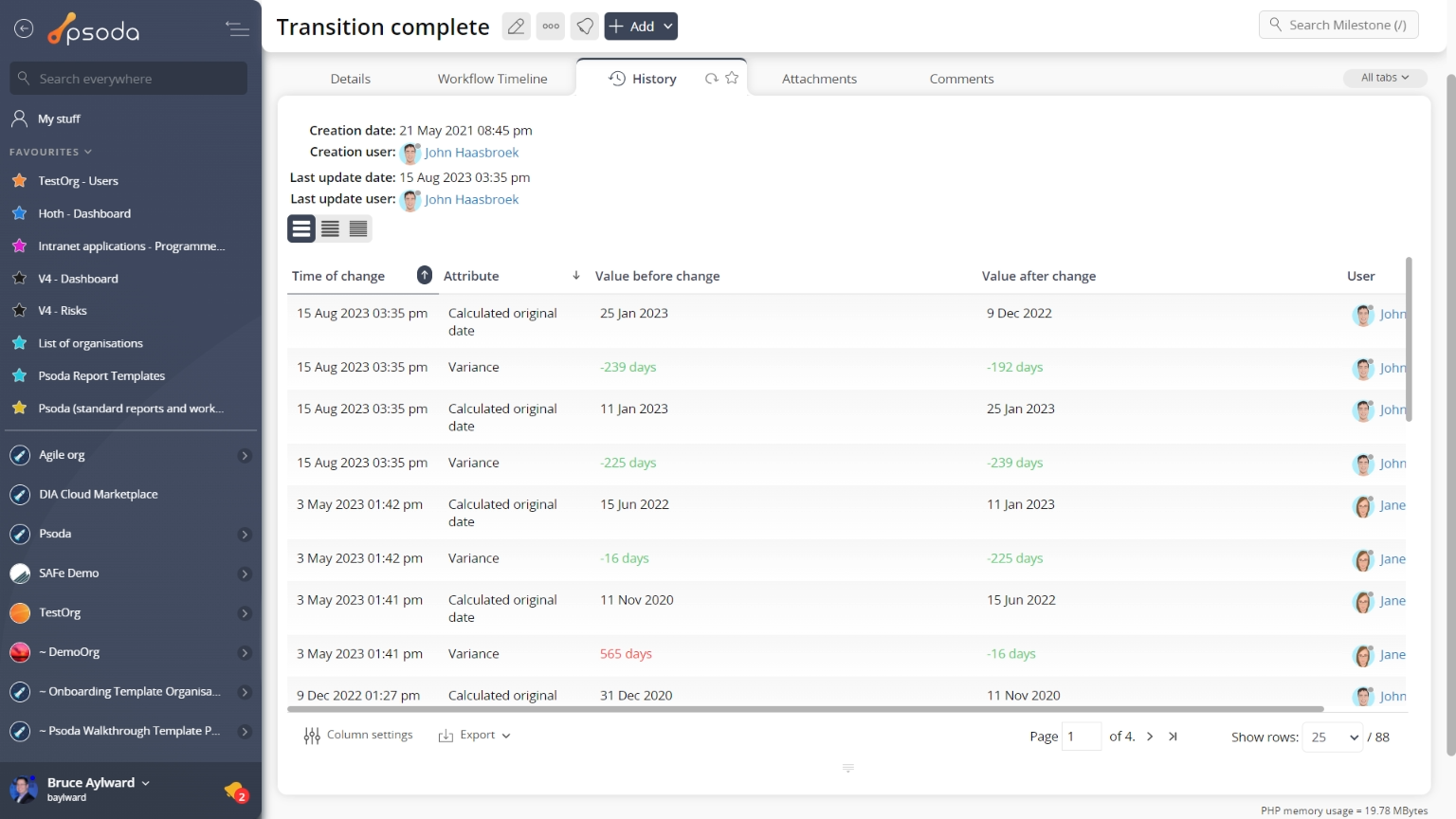Click the page vertical scrollbar

pyautogui.click(x=1450, y=415)
